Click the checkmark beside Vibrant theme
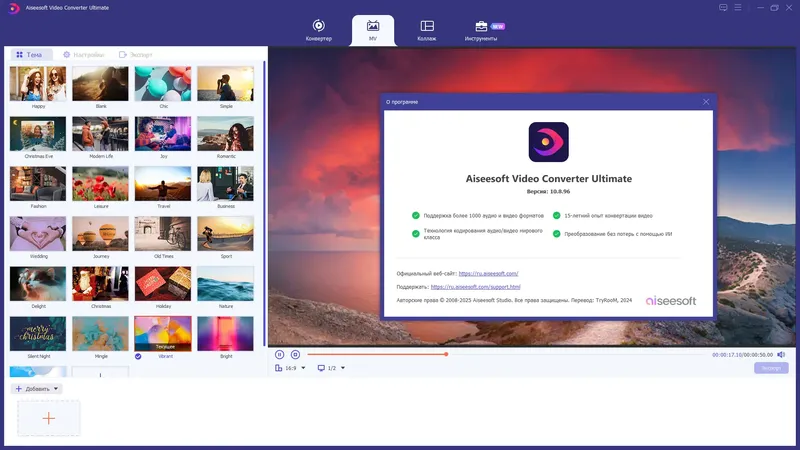This screenshot has height=450, width=800. (x=138, y=356)
